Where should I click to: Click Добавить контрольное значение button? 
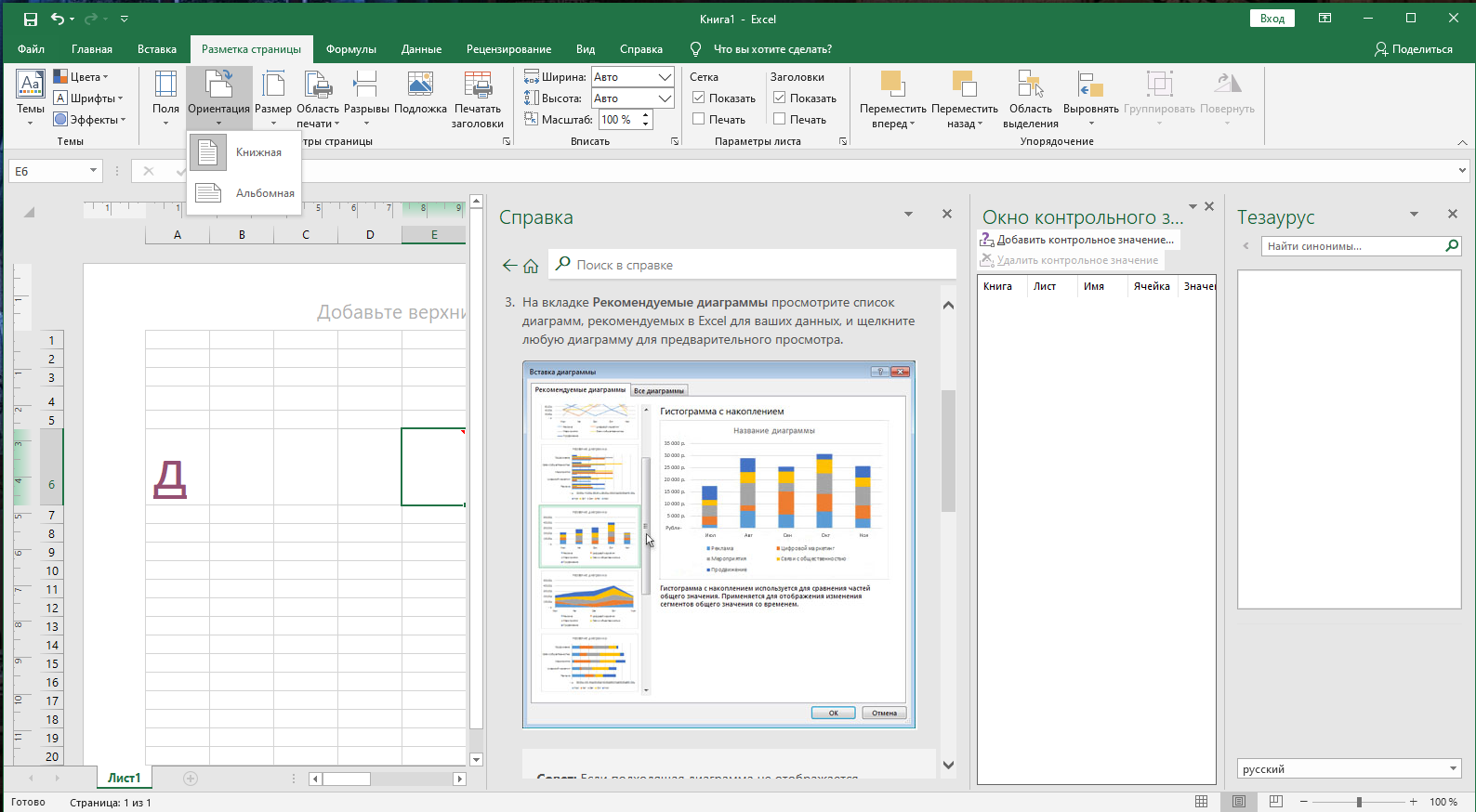1078,240
